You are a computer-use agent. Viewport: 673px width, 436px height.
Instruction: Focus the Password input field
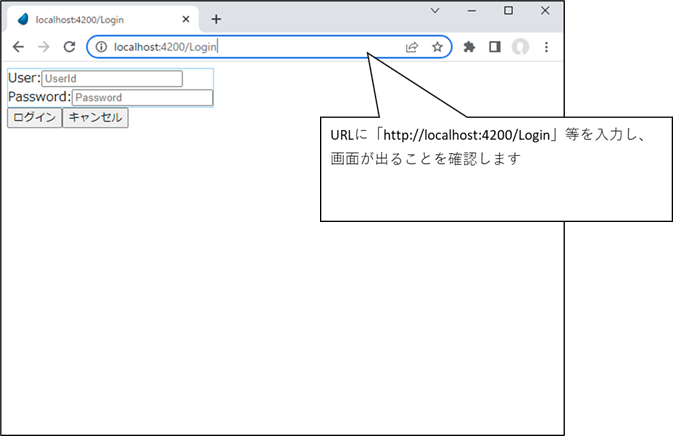[142, 98]
